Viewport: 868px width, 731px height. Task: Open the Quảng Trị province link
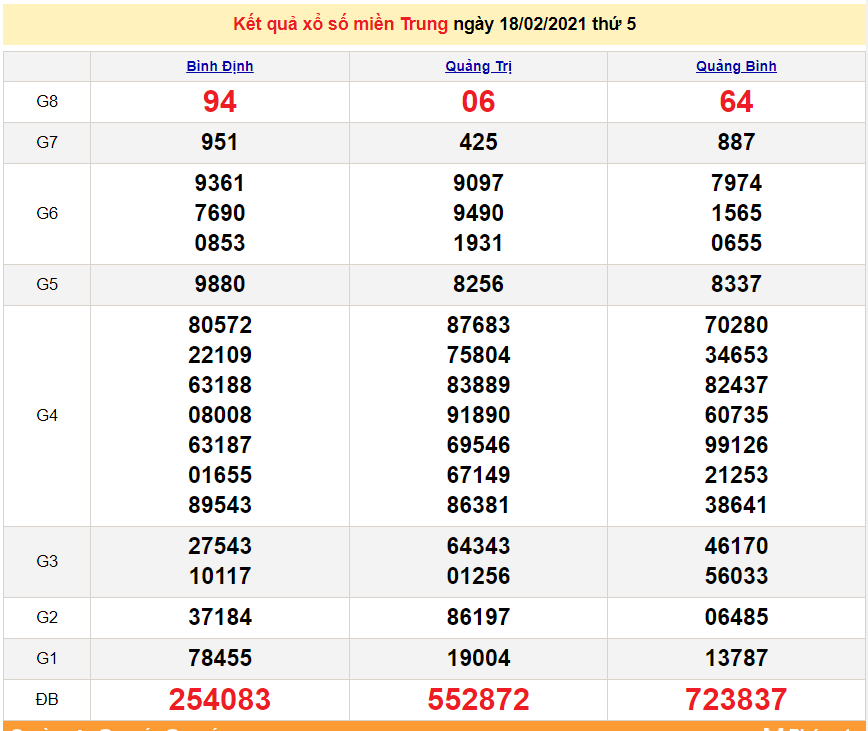click(478, 67)
